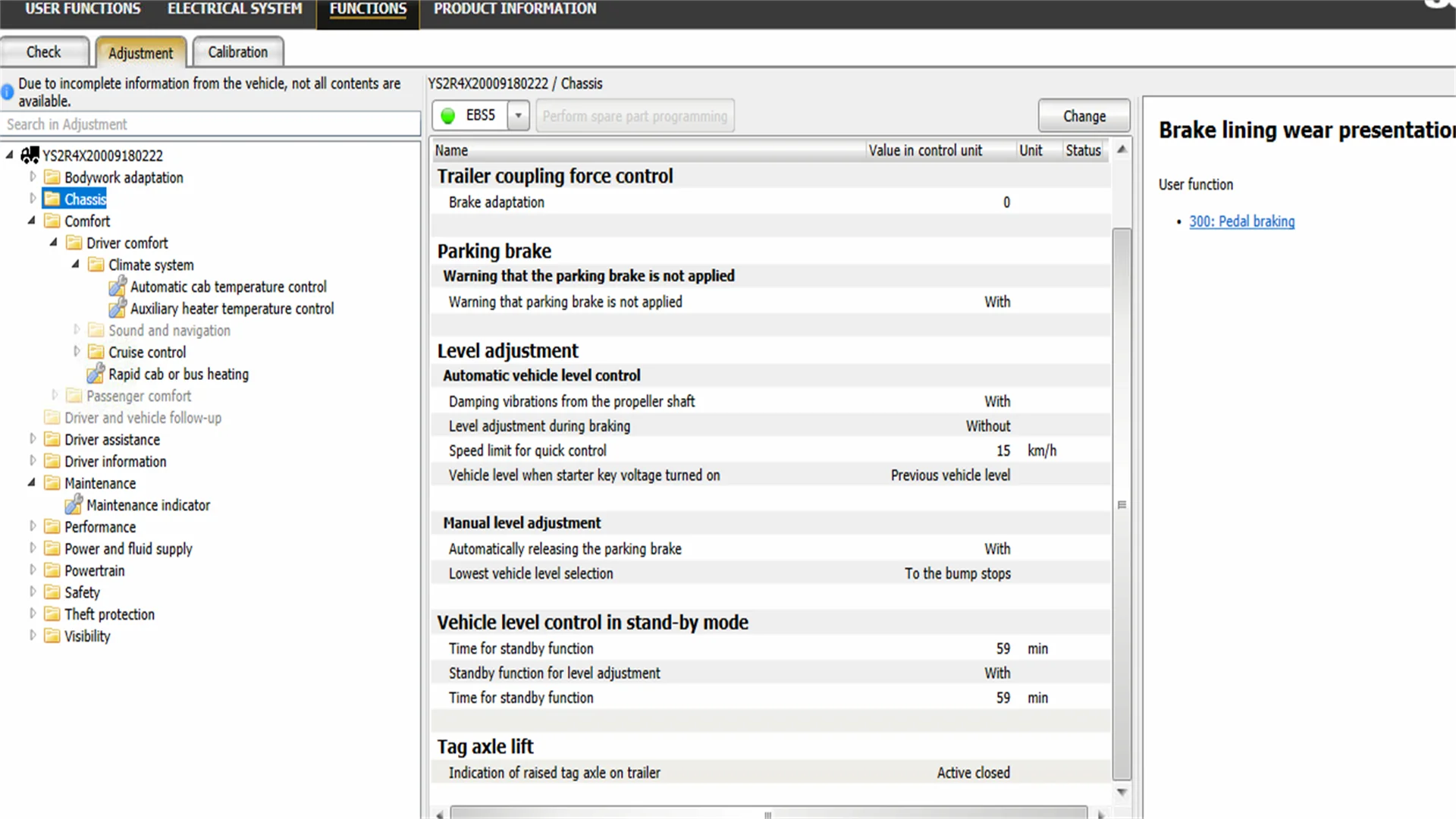The height and width of the screenshot is (819, 1456).
Task: Click the Status column header
Action: click(x=1085, y=151)
